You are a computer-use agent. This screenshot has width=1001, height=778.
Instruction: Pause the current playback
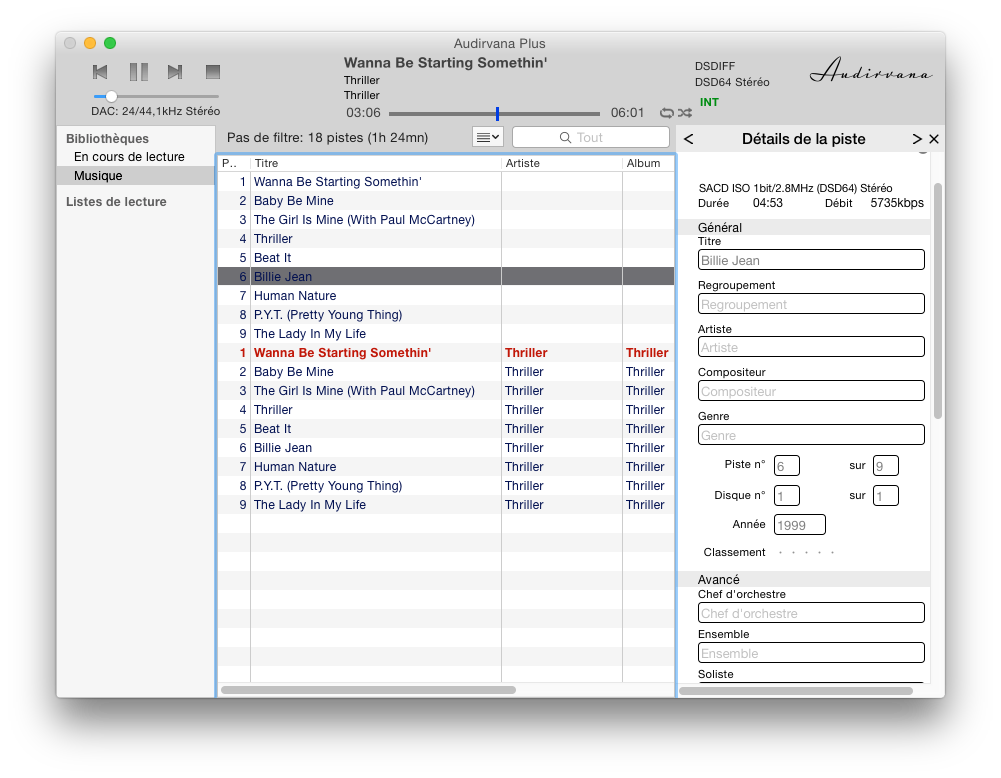point(139,72)
